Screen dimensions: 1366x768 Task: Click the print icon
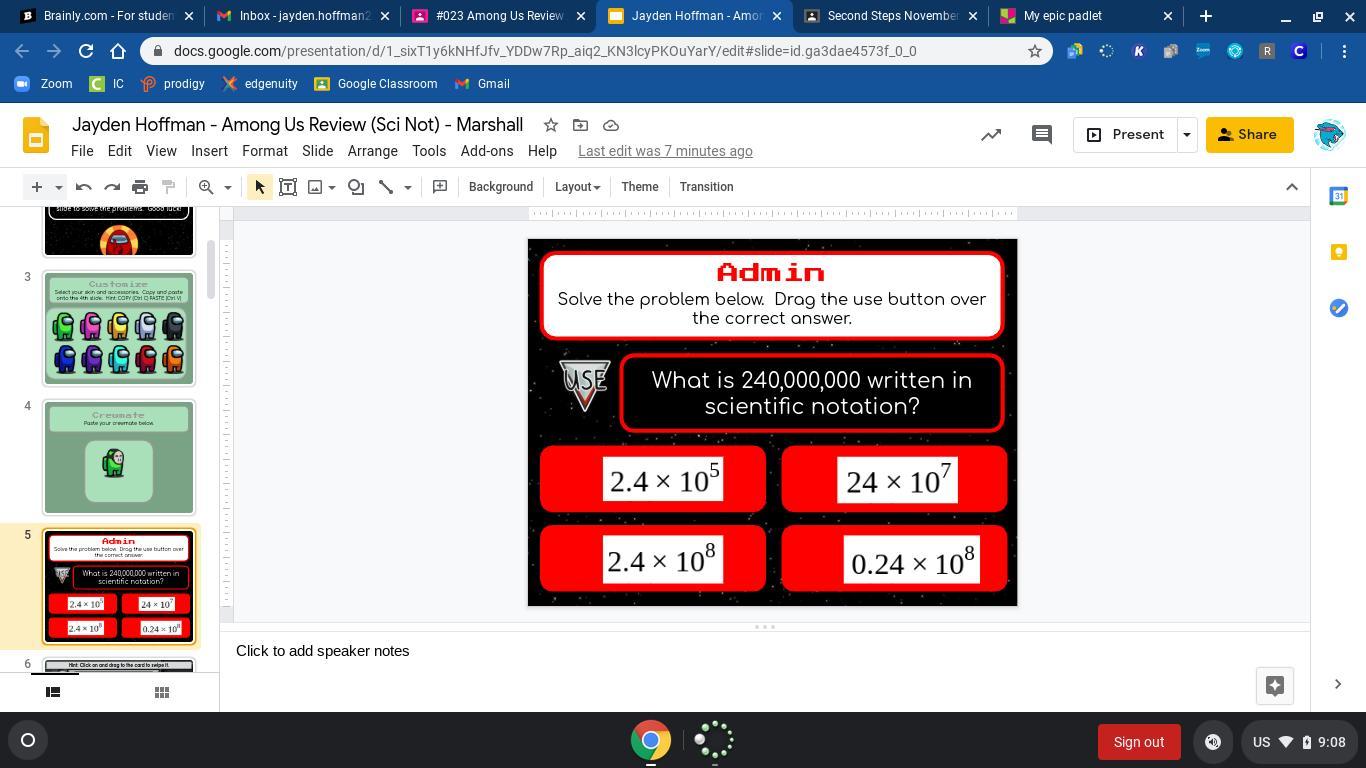point(140,187)
